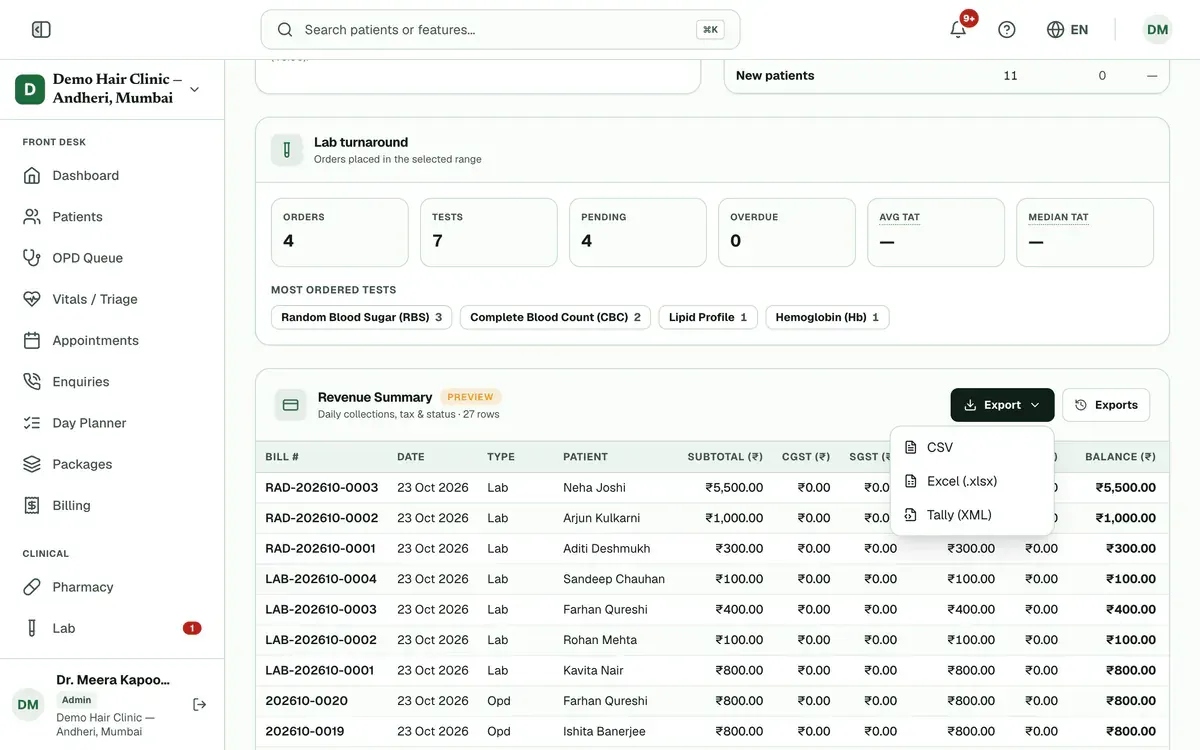Click the Revenue Summary card icon
Viewport: 1200px width, 750px height.
(291, 405)
